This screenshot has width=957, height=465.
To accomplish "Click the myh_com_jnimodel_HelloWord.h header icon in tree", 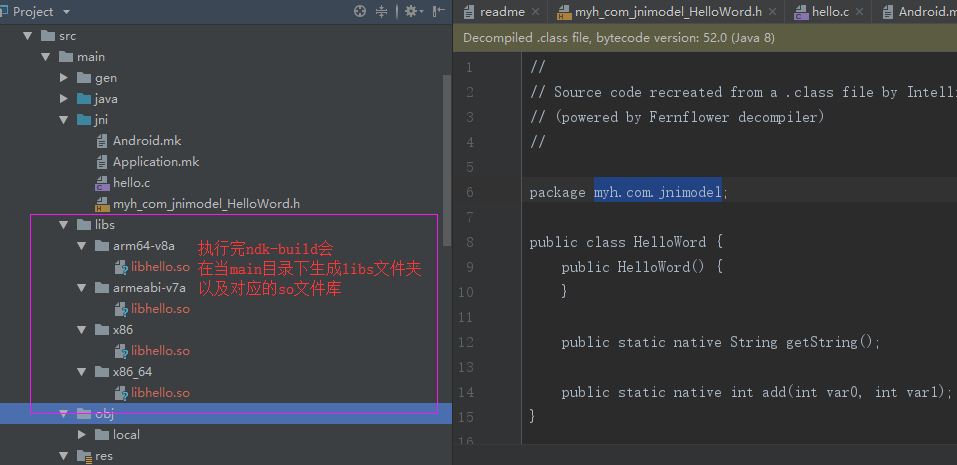I will pyautogui.click(x=102, y=204).
